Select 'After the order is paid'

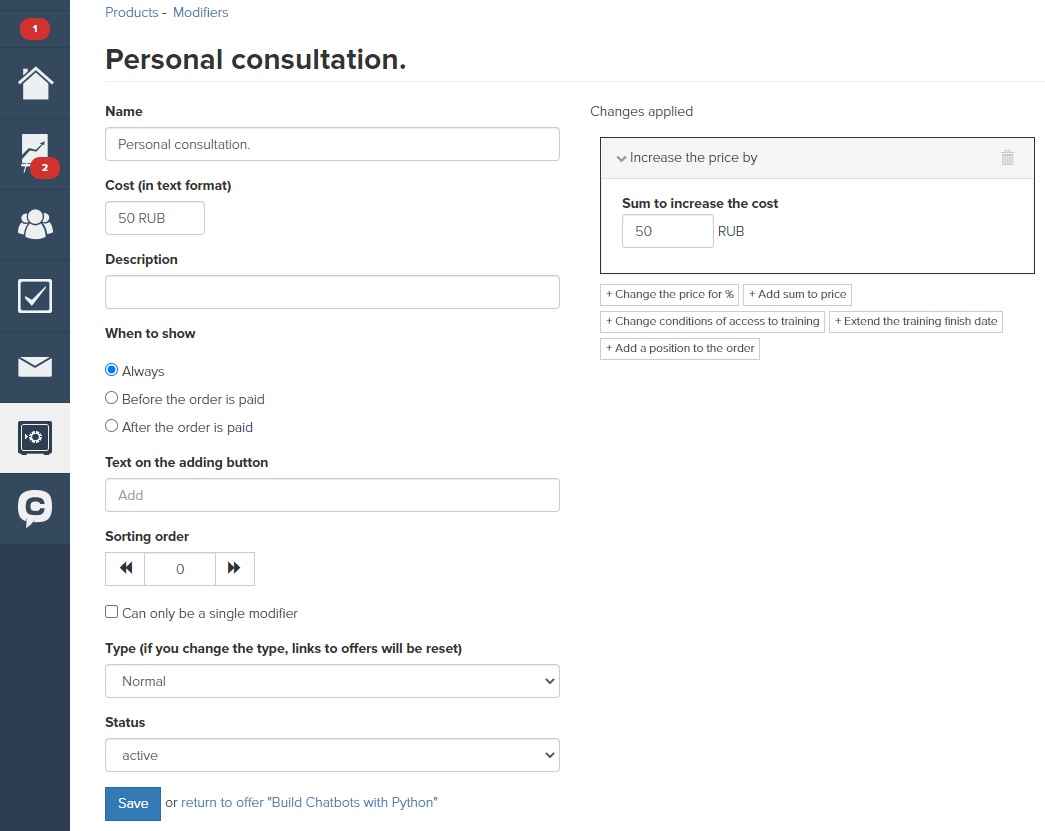click(111, 426)
